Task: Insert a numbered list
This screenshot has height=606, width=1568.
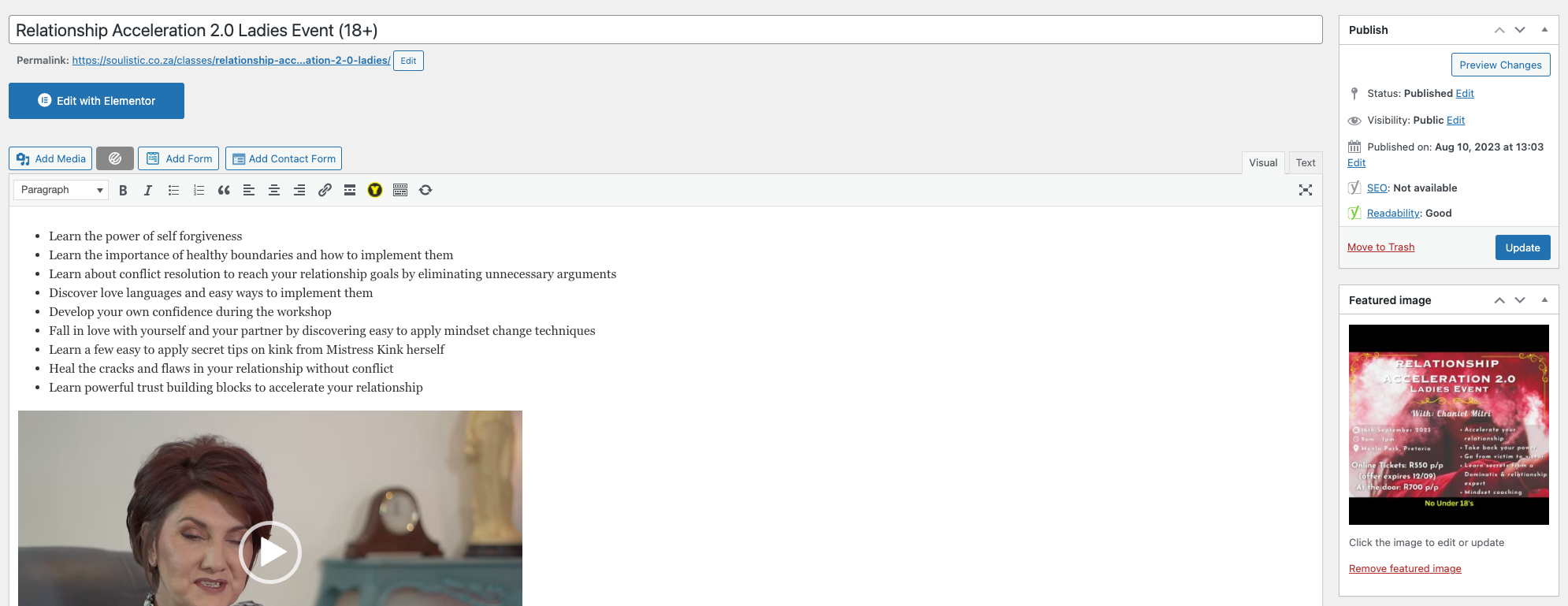Action: pos(199,190)
